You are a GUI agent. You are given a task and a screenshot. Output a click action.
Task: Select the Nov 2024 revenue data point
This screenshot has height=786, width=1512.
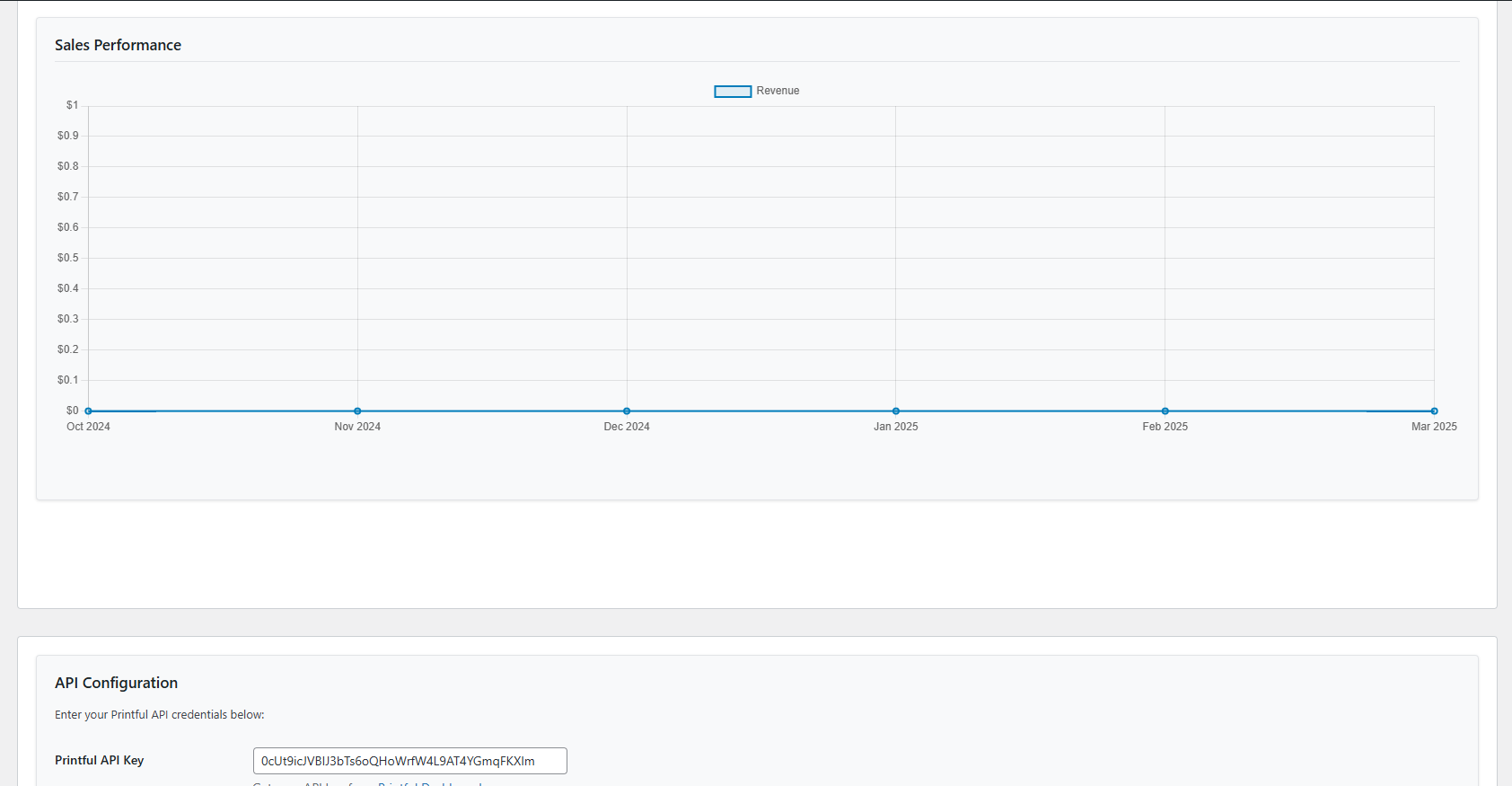point(357,411)
